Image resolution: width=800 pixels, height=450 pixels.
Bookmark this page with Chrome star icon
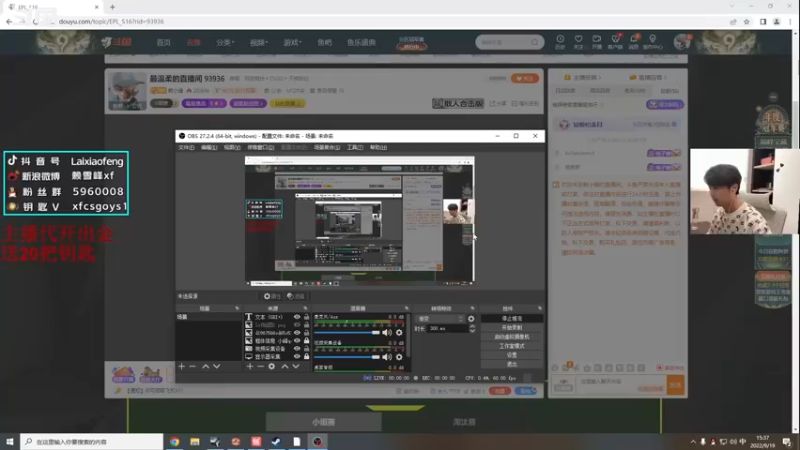tap(746, 21)
